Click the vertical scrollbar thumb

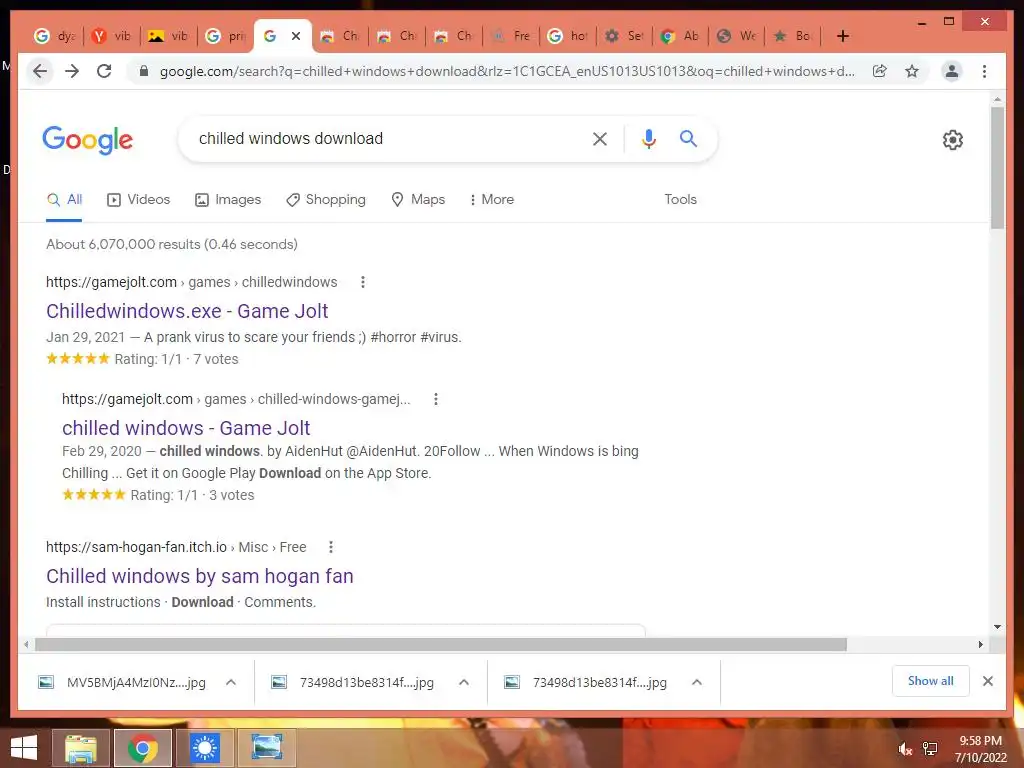point(997,168)
